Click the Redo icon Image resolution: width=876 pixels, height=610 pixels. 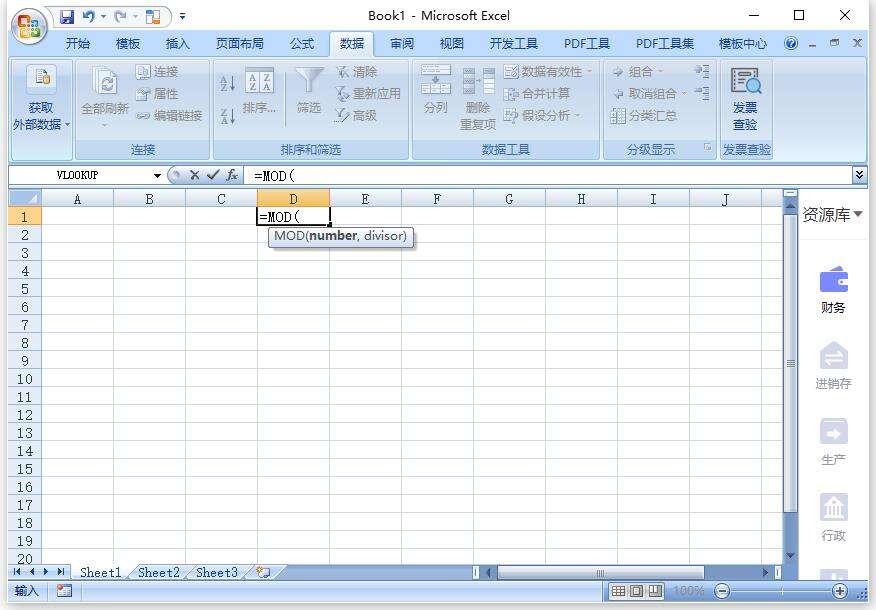120,17
